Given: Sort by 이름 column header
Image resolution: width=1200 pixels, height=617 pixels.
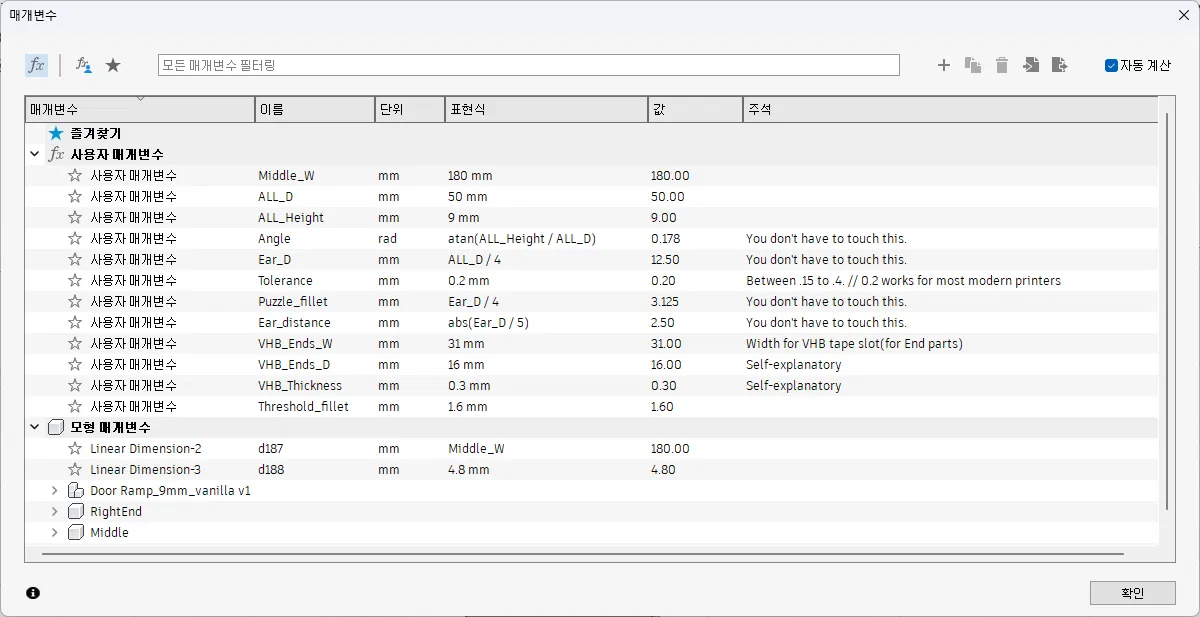Looking at the screenshot, I should [x=315, y=109].
